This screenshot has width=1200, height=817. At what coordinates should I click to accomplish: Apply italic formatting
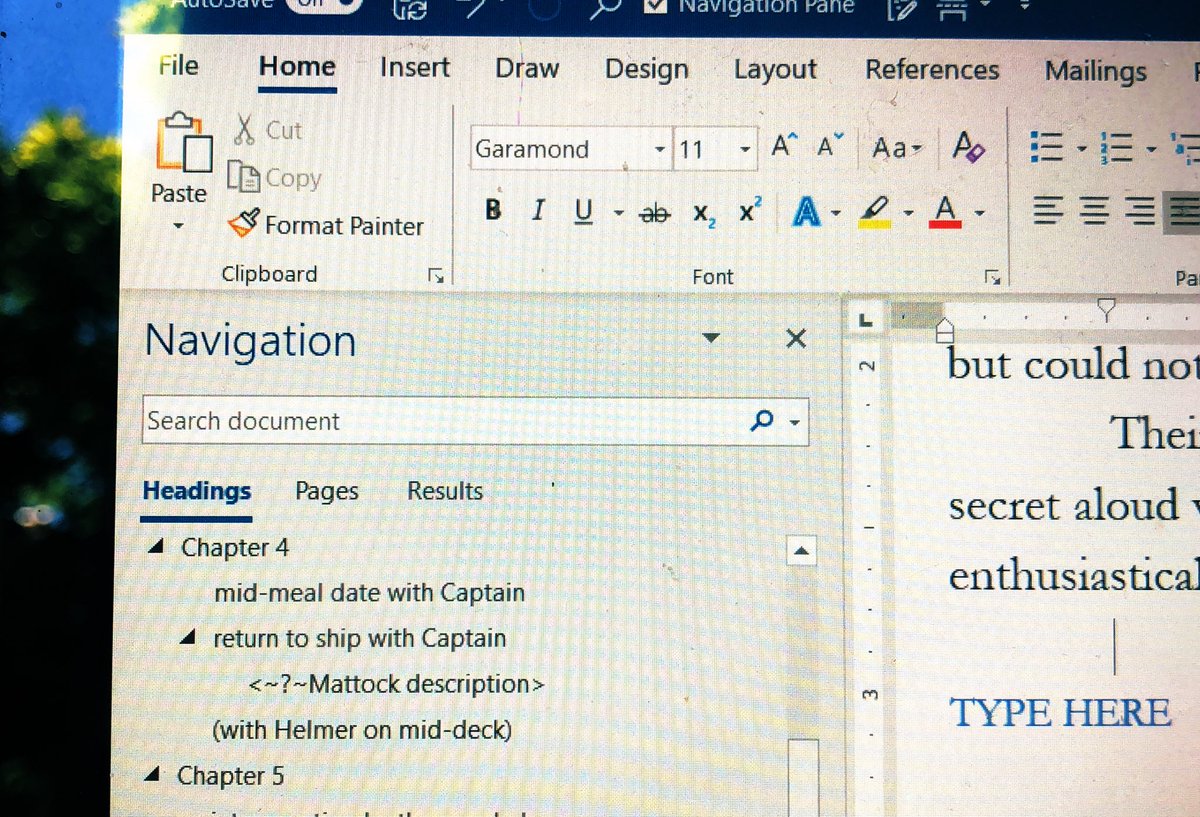(x=538, y=210)
